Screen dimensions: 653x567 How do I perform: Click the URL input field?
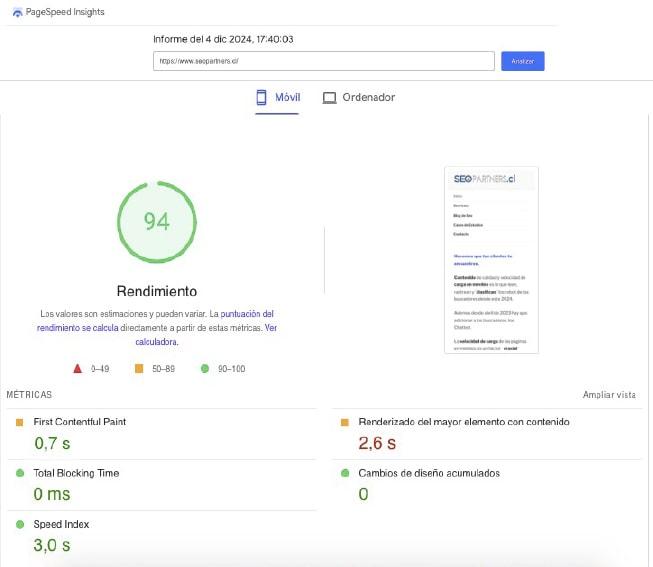tap(323, 61)
